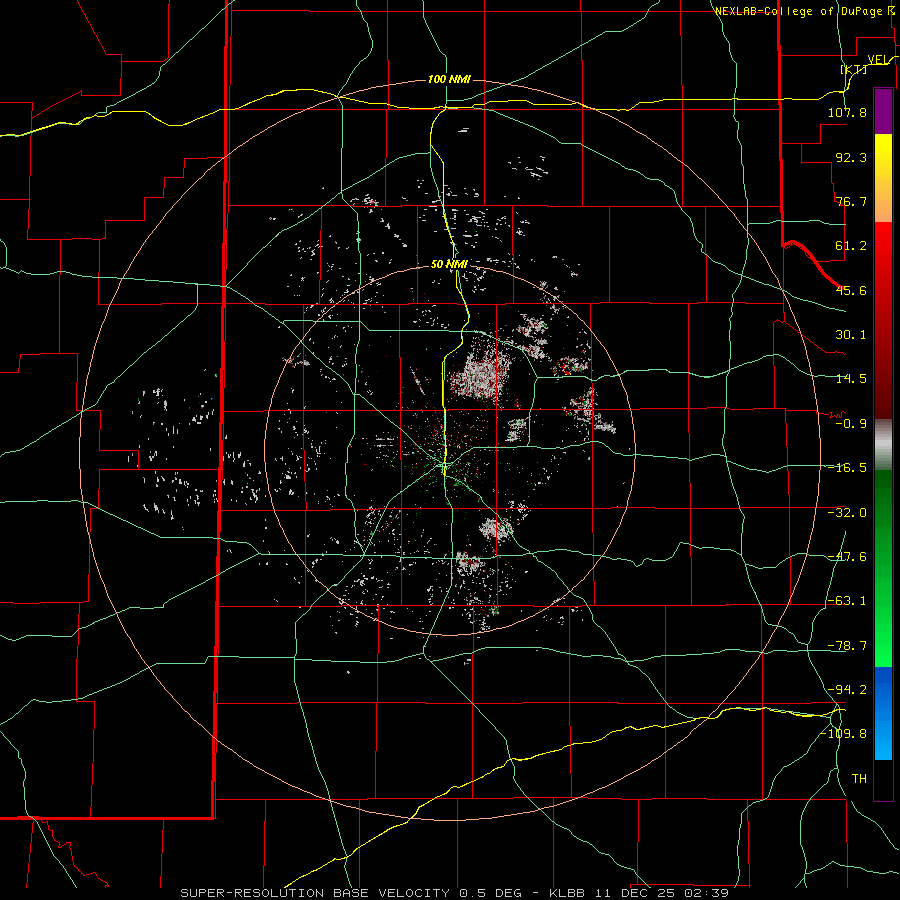Click the 61.2 velocity scale value
Screen dimensions: 900x900
851,246
